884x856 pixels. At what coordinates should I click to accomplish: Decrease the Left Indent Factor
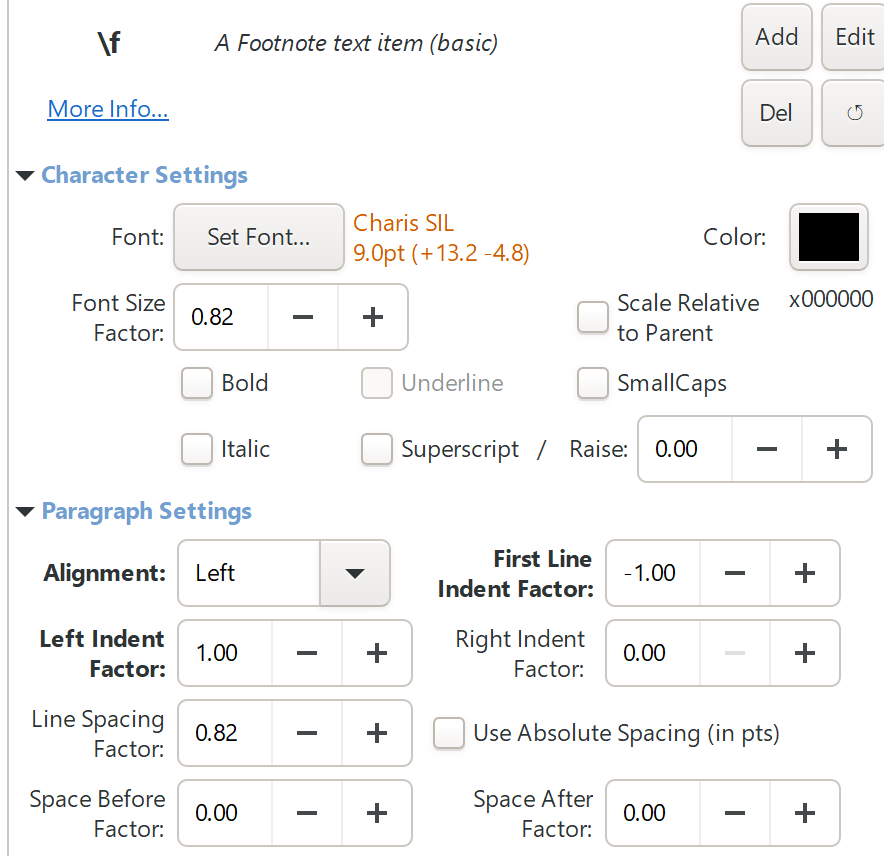pyautogui.click(x=306, y=653)
